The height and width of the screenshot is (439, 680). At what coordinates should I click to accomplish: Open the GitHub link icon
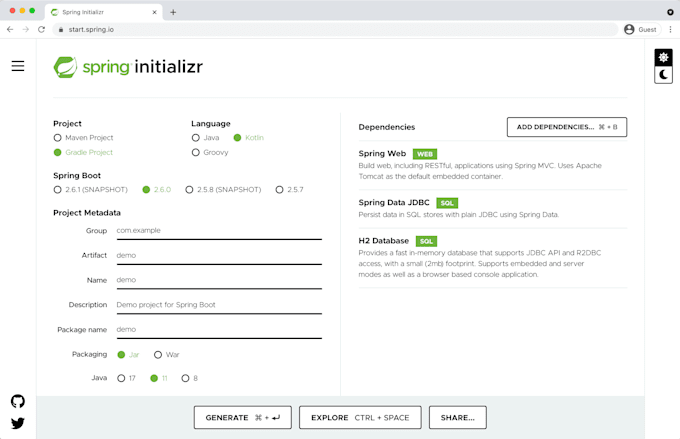coord(17,401)
